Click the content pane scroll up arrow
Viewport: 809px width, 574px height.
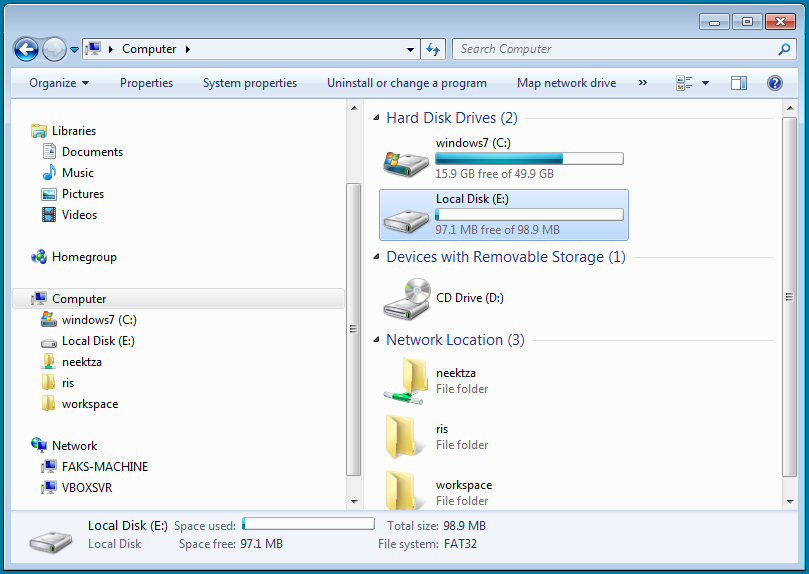coord(790,108)
